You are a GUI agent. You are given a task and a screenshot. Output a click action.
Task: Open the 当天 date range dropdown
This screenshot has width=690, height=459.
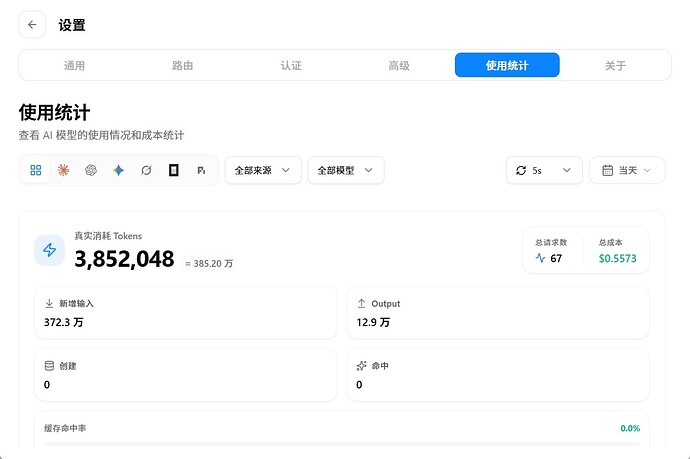pyautogui.click(x=627, y=170)
